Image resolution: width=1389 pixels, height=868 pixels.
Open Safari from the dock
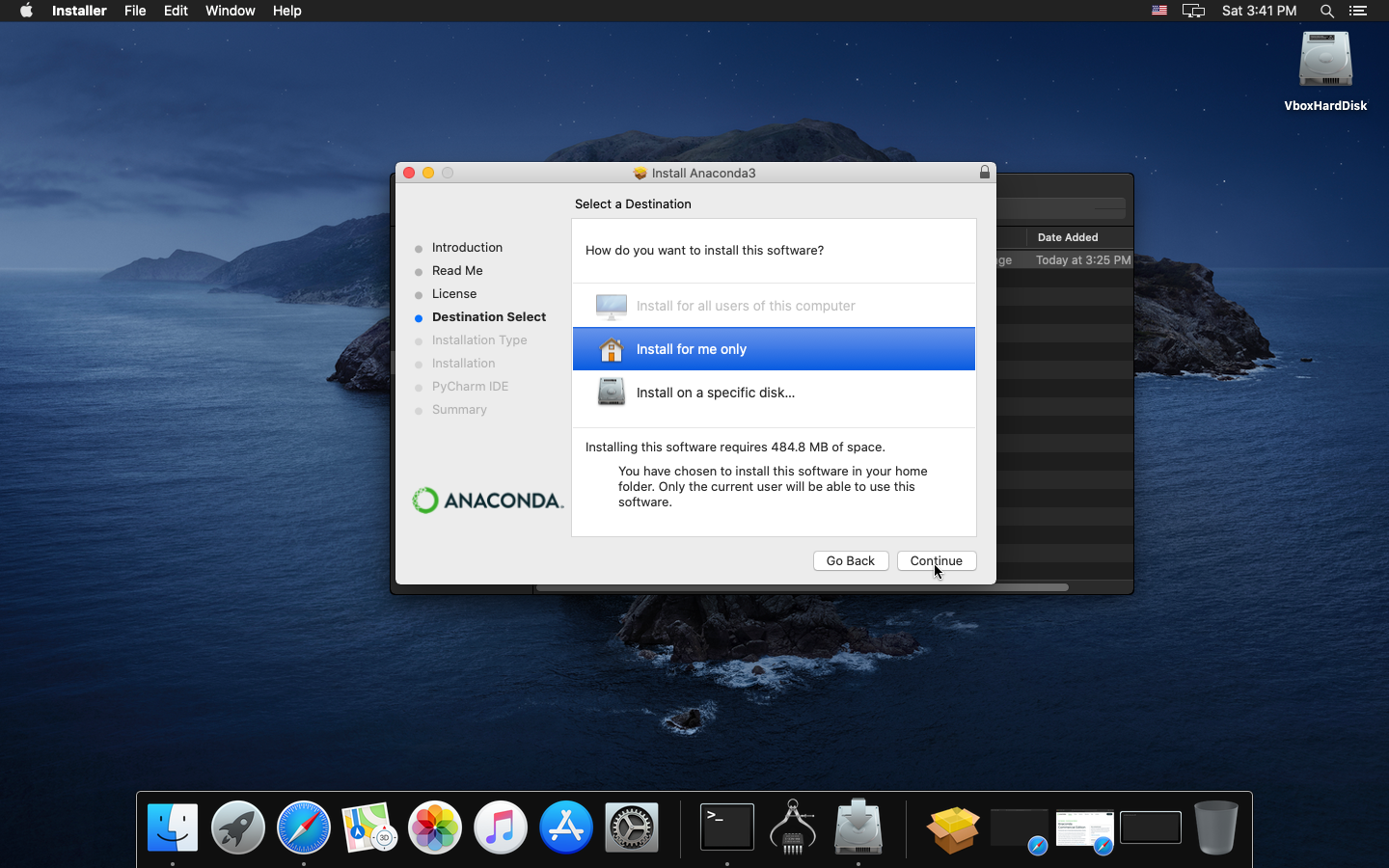tap(304, 827)
